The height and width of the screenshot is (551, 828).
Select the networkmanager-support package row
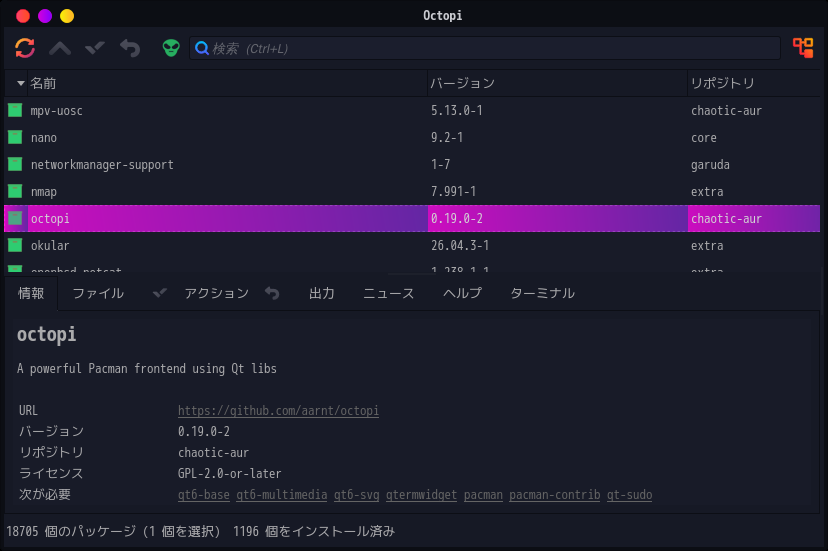(412, 164)
